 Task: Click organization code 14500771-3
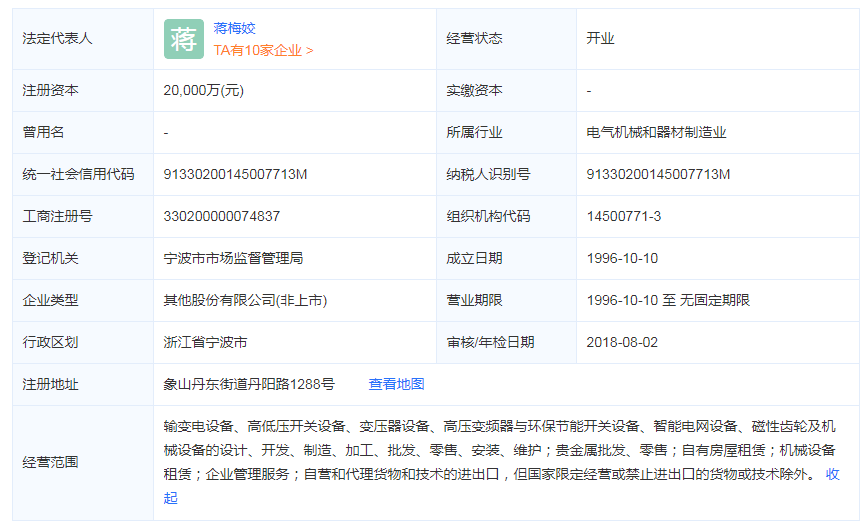click(x=623, y=216)
